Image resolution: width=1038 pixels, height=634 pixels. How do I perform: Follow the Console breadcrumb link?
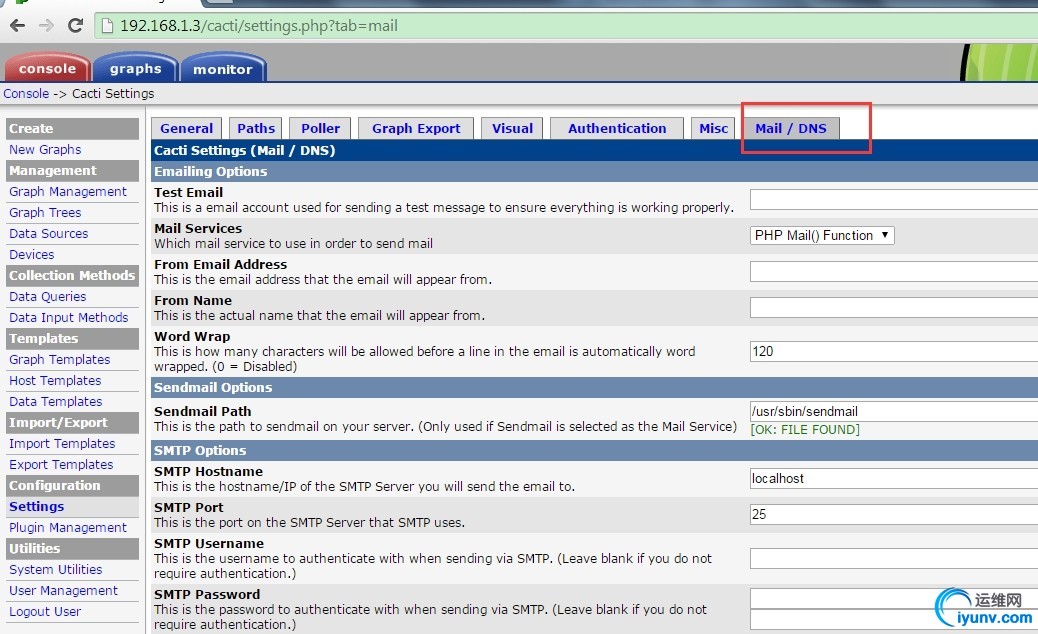(26, 93)
